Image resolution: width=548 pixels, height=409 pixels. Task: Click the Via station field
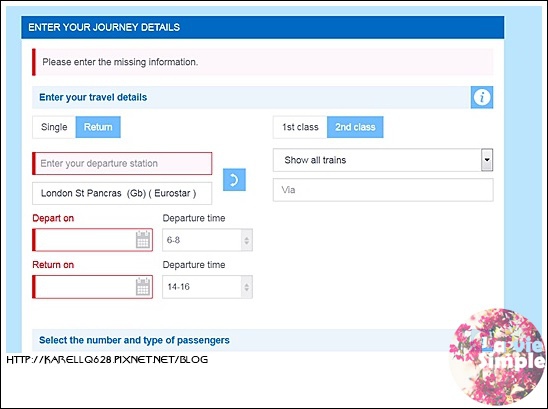click(383, 190)
